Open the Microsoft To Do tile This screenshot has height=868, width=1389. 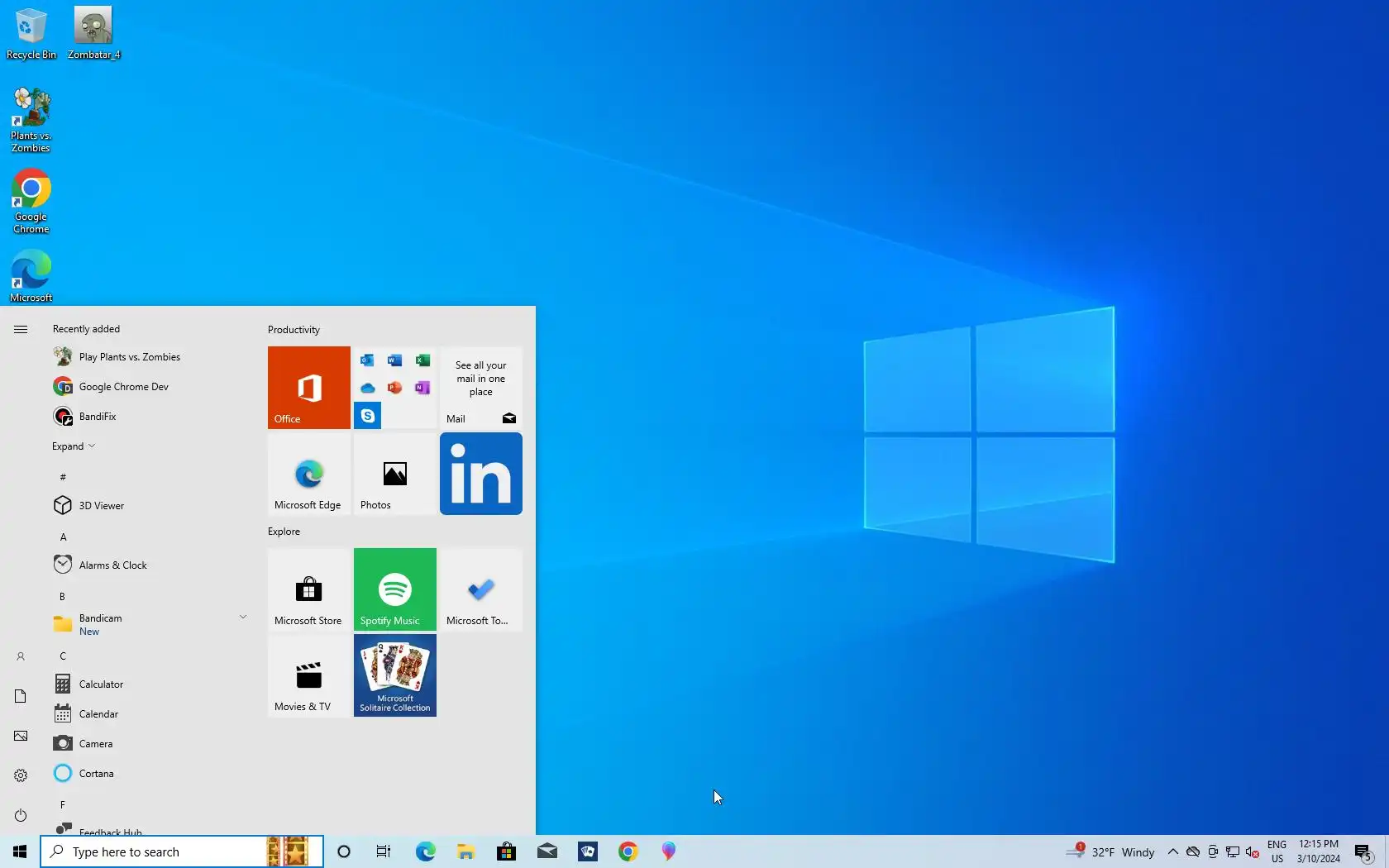(x=481, y=589)
